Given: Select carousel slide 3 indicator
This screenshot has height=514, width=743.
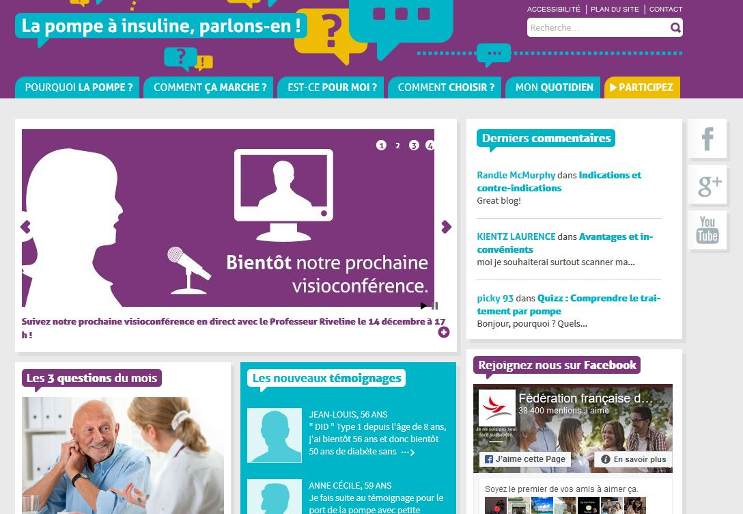Looking at the screenshot, I should [x=414, y=145].
